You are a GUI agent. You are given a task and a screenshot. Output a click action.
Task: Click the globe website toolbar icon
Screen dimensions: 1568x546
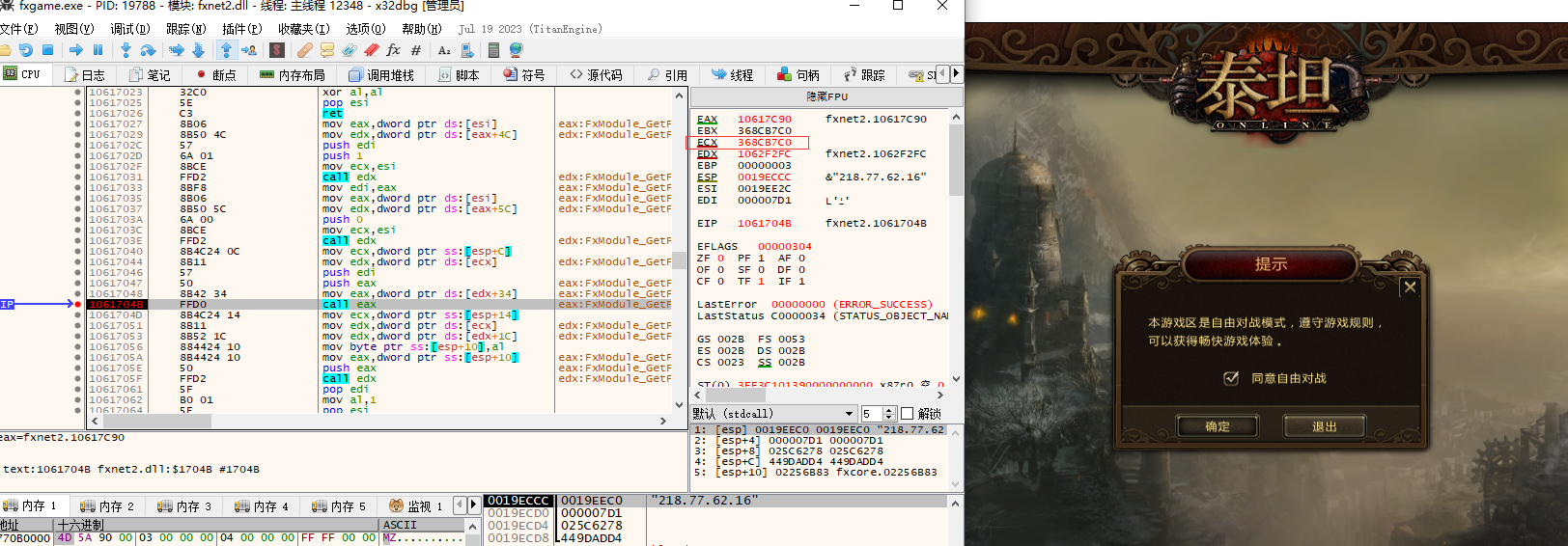pos(516,50)
